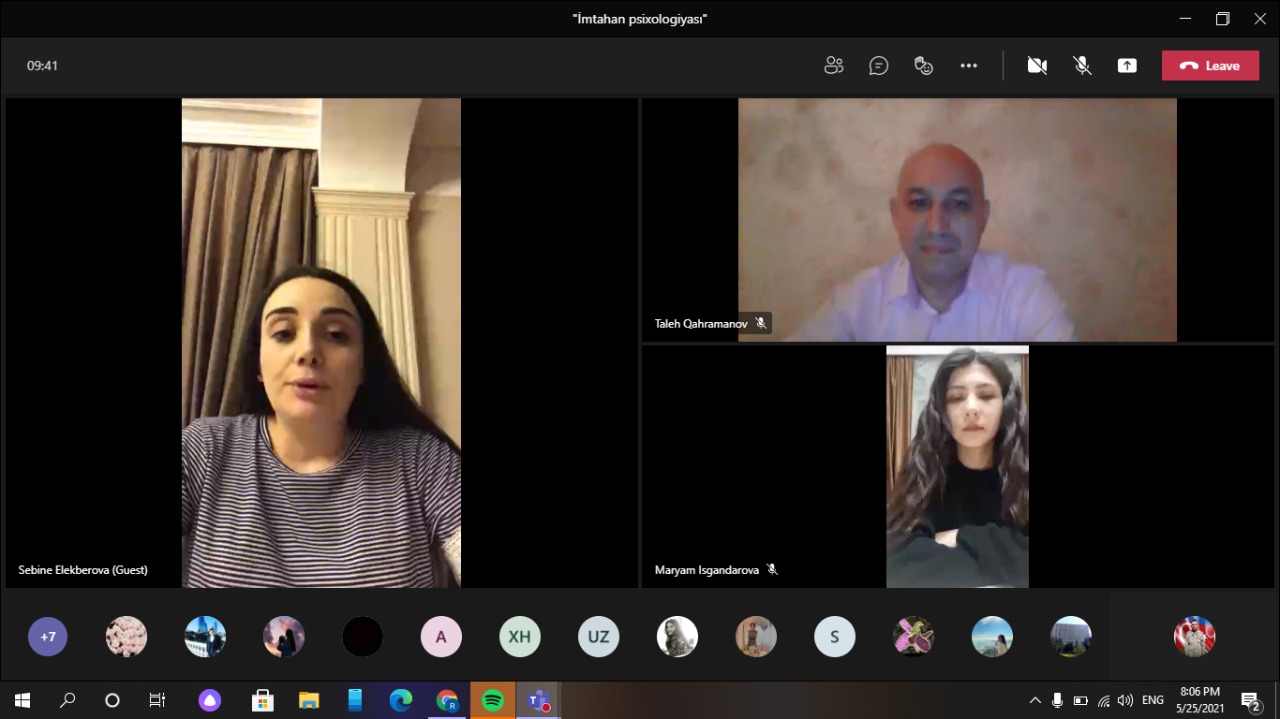Open the participants panel
The height and width of the screenshot is (719, 1280).
click(x=833, y=66)
